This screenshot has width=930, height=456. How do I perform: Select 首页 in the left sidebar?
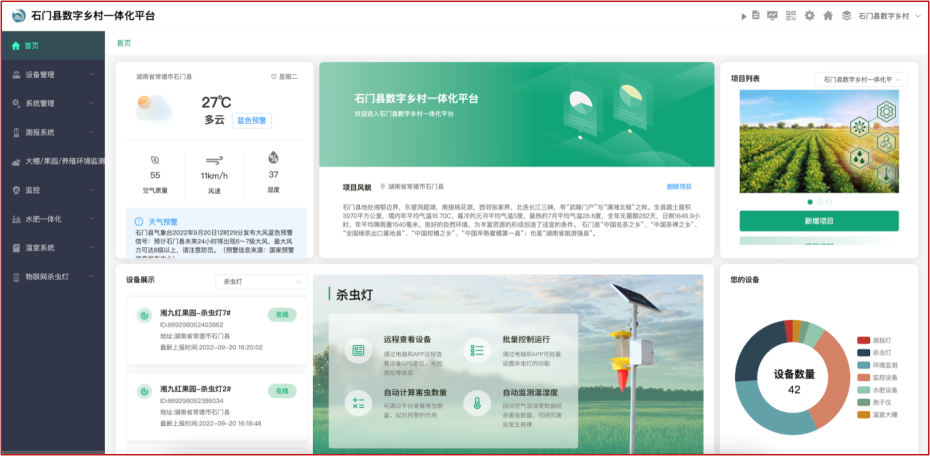[53, 46]
